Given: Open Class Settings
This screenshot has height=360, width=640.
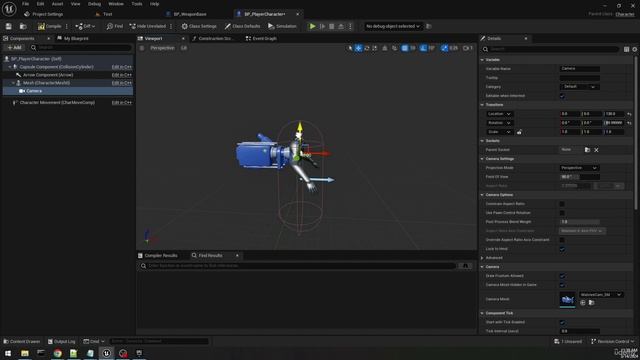Looking at the screenshot, I should (199, 26).
